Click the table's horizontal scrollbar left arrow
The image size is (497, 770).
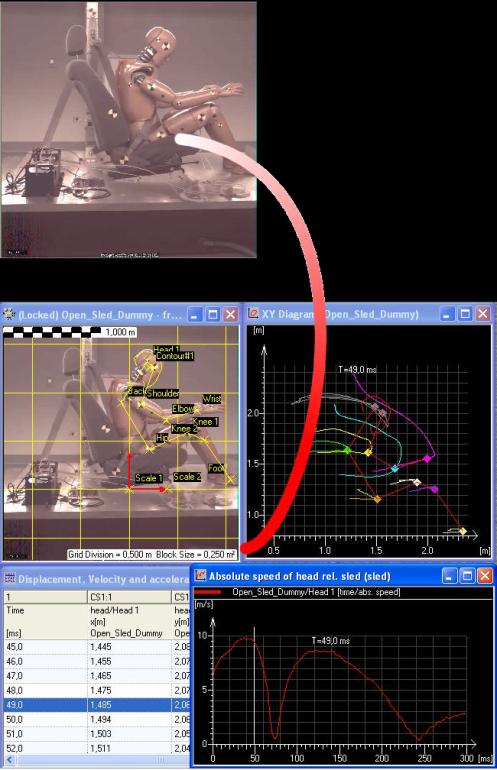tap(9, 760)
